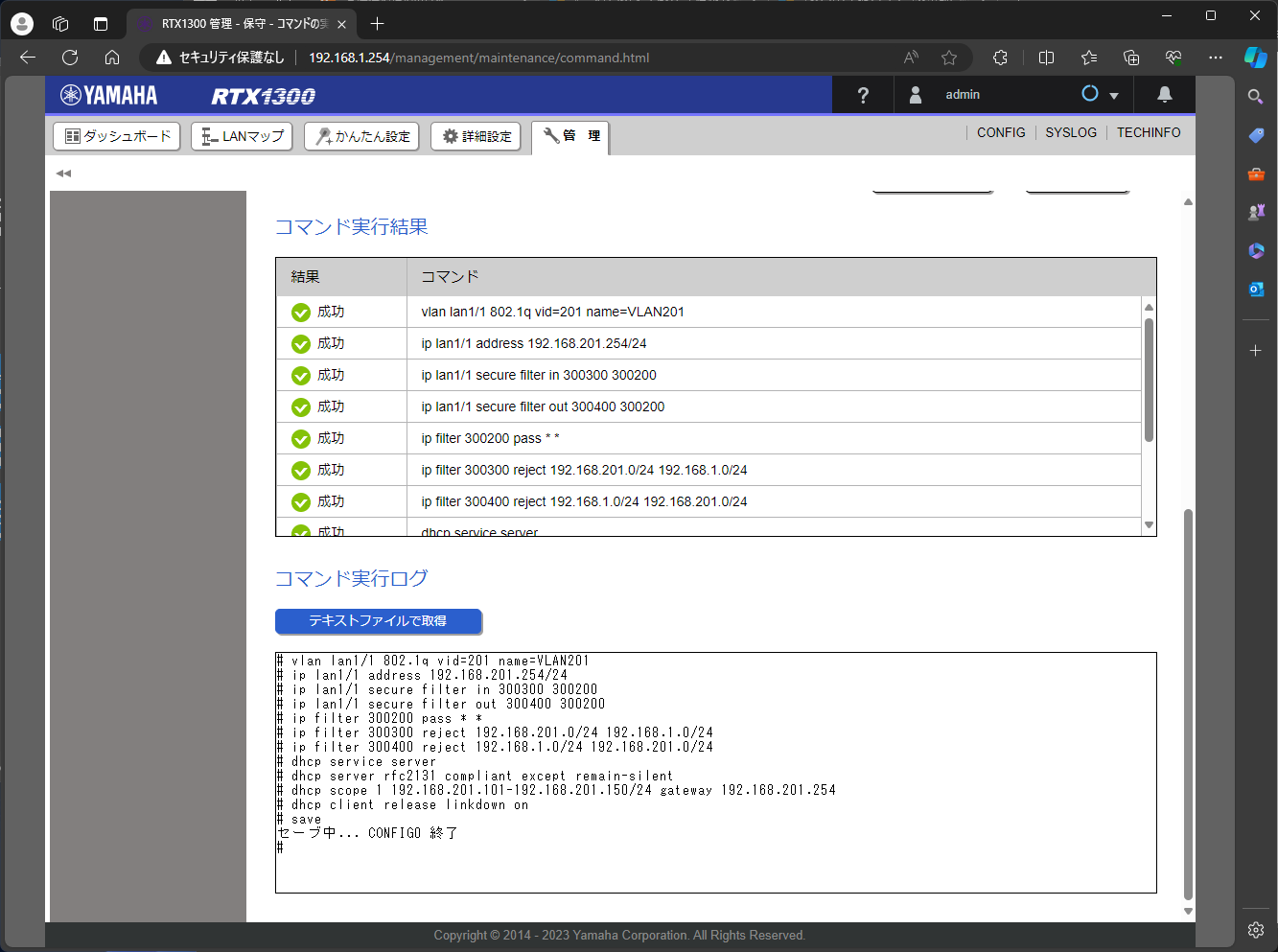Click the results table scrollbar thumb

point(1149,380)
